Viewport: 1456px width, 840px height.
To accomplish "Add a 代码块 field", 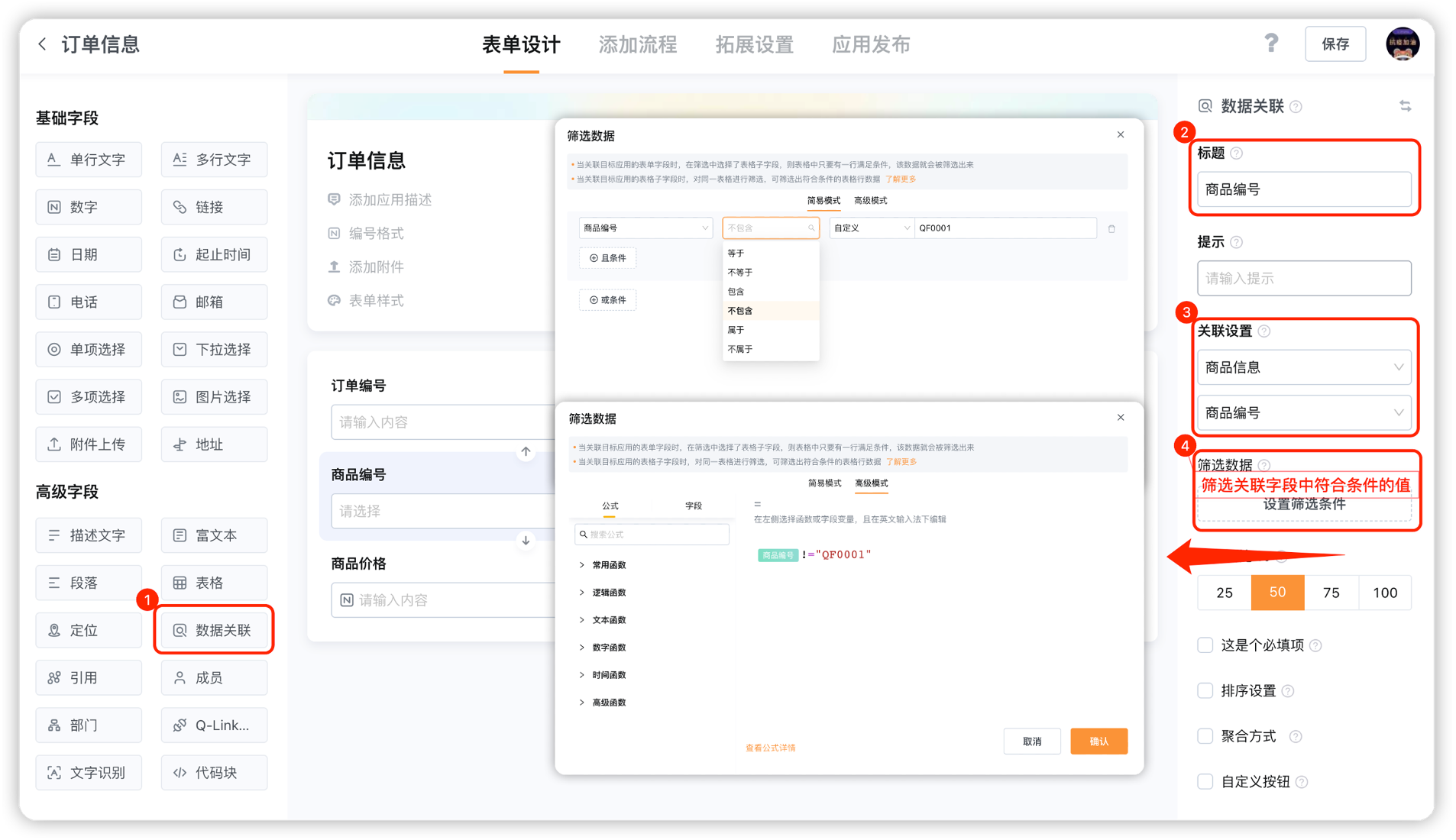I will click(x=215, y=772).
